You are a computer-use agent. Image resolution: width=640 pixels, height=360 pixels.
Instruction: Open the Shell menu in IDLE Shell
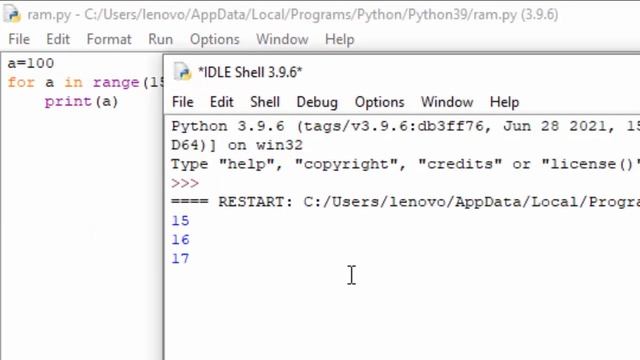(265, 102)
